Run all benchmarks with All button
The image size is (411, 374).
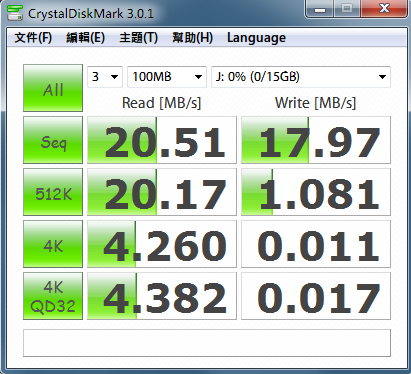tap(53, 88)
